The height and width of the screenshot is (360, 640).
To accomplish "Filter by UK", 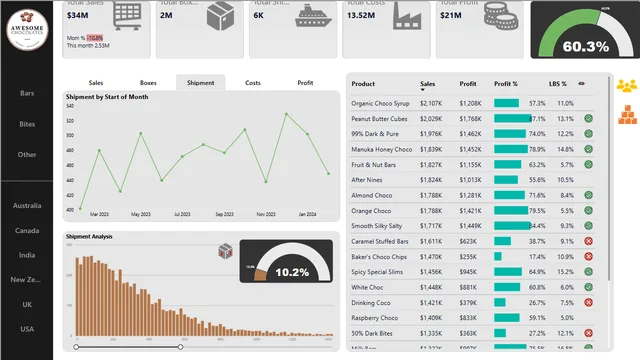I will (27, 304).
